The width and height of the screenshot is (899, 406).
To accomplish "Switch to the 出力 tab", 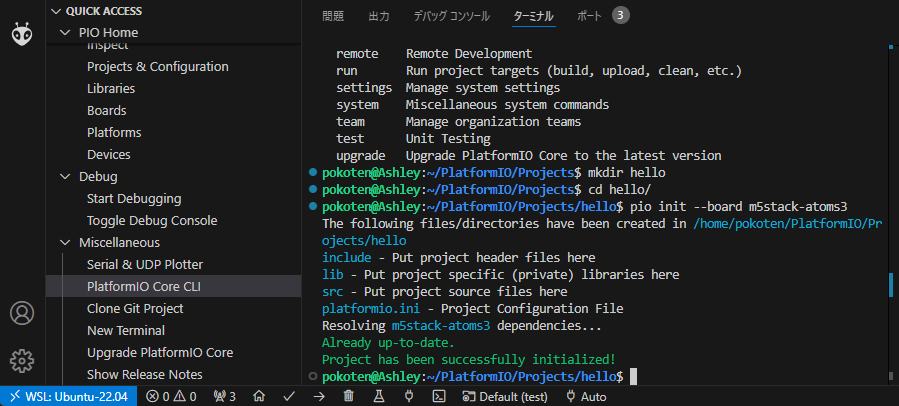I will click(378, 16).
